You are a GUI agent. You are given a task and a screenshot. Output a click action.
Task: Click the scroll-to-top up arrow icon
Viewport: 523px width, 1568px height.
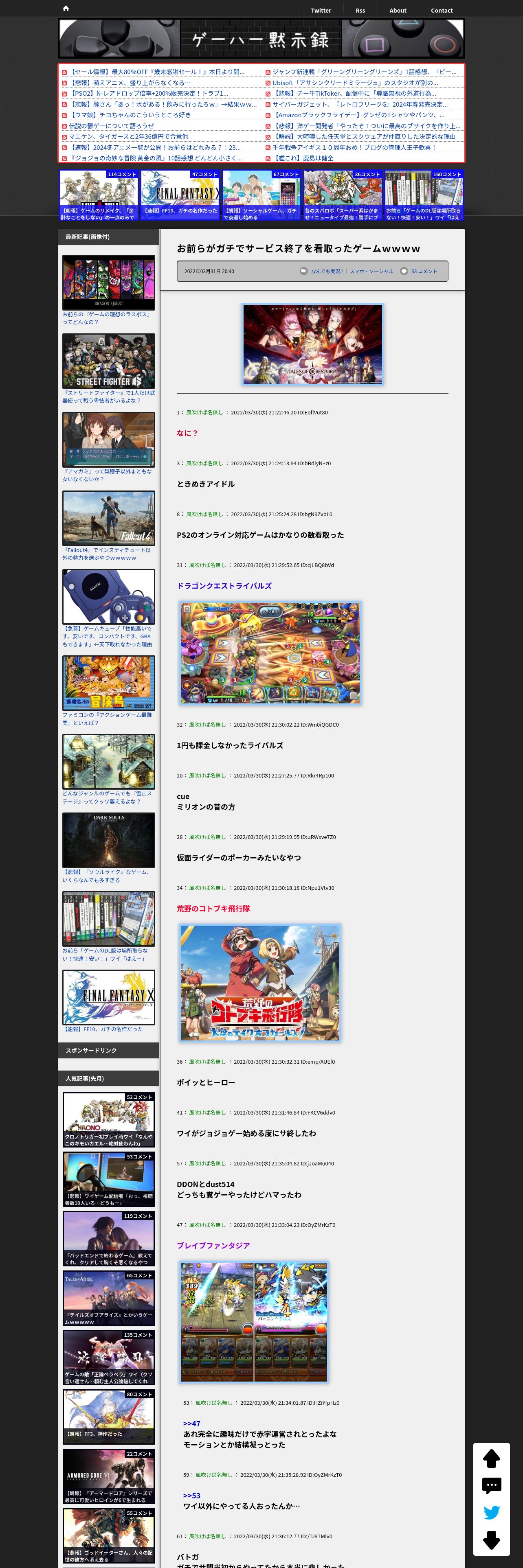[x=491, y=1459]
